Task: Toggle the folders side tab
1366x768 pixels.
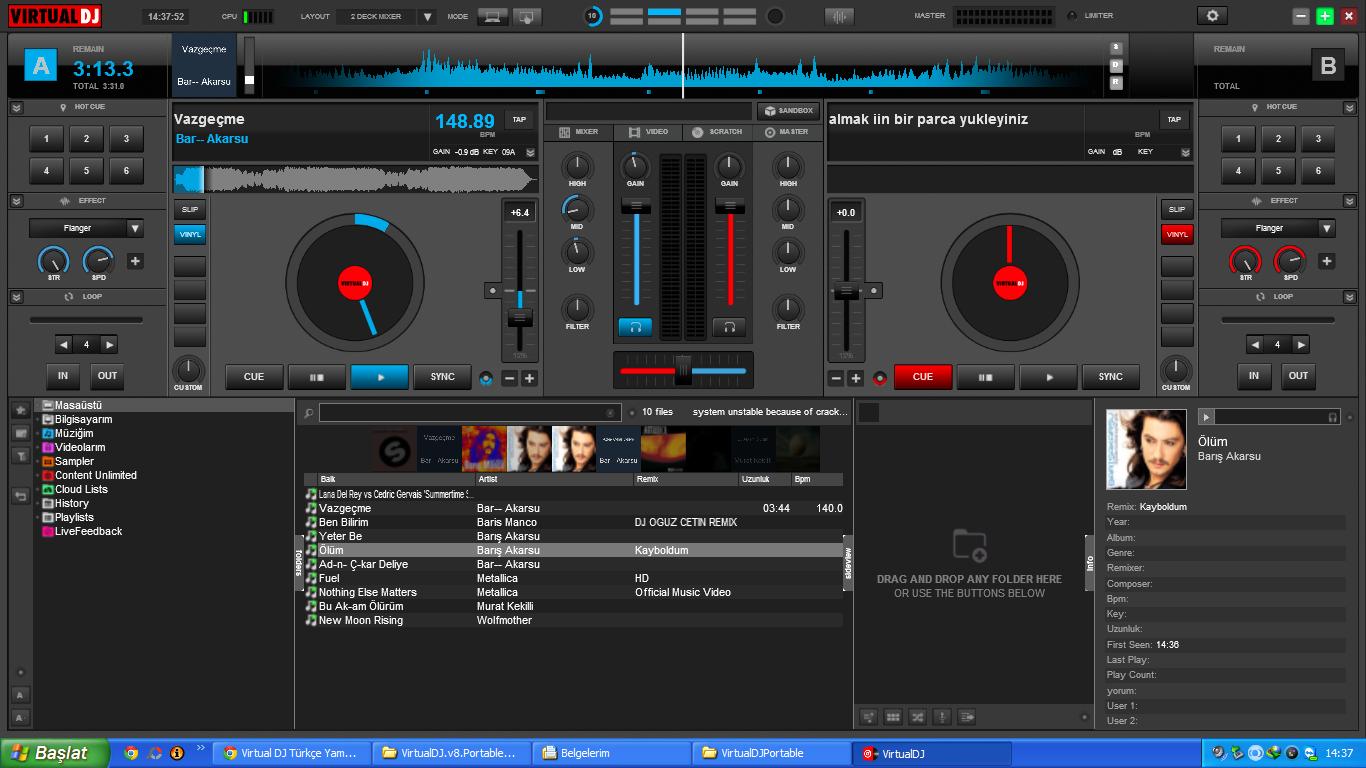Action: point(298,563)
